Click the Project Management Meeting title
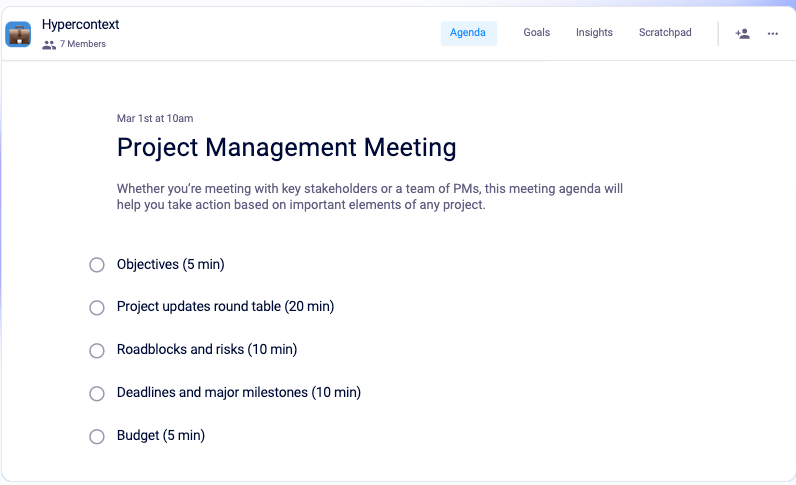This screenshot has height=485, width=796. pyautogui.click(x=286, y=148)
